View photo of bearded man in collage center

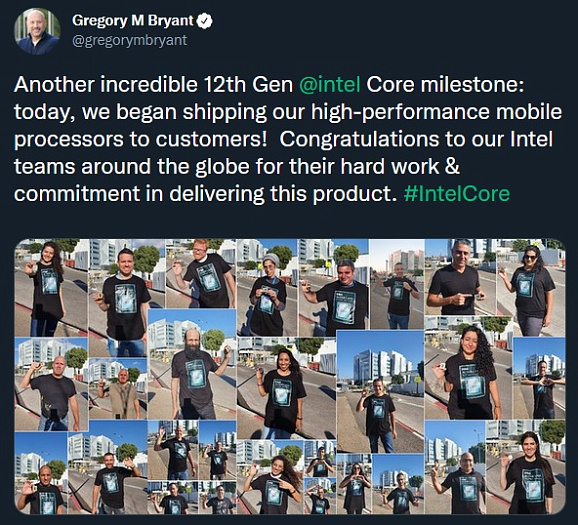[192, 364]
